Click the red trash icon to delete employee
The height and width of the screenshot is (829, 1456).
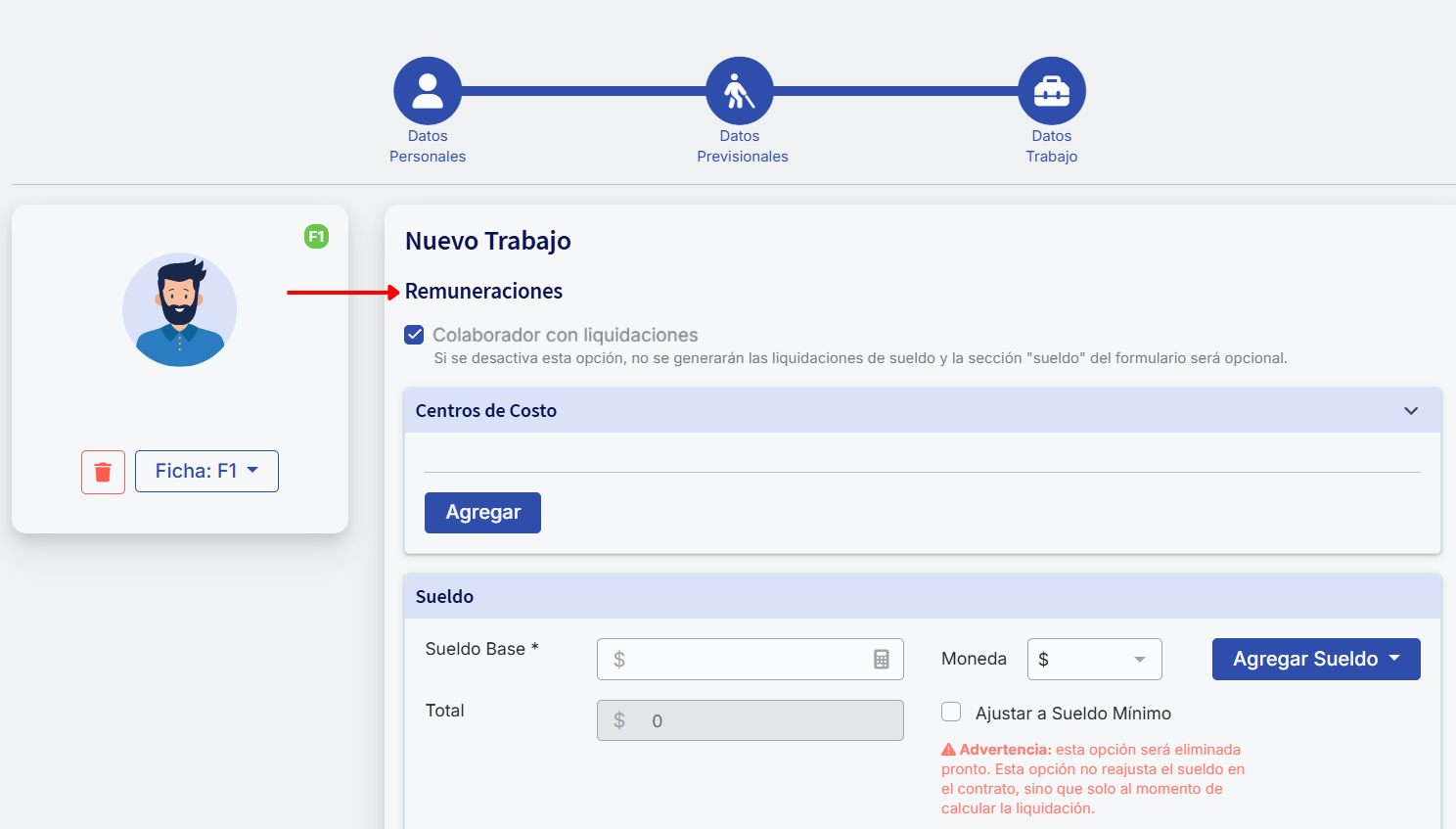(103, 471)
